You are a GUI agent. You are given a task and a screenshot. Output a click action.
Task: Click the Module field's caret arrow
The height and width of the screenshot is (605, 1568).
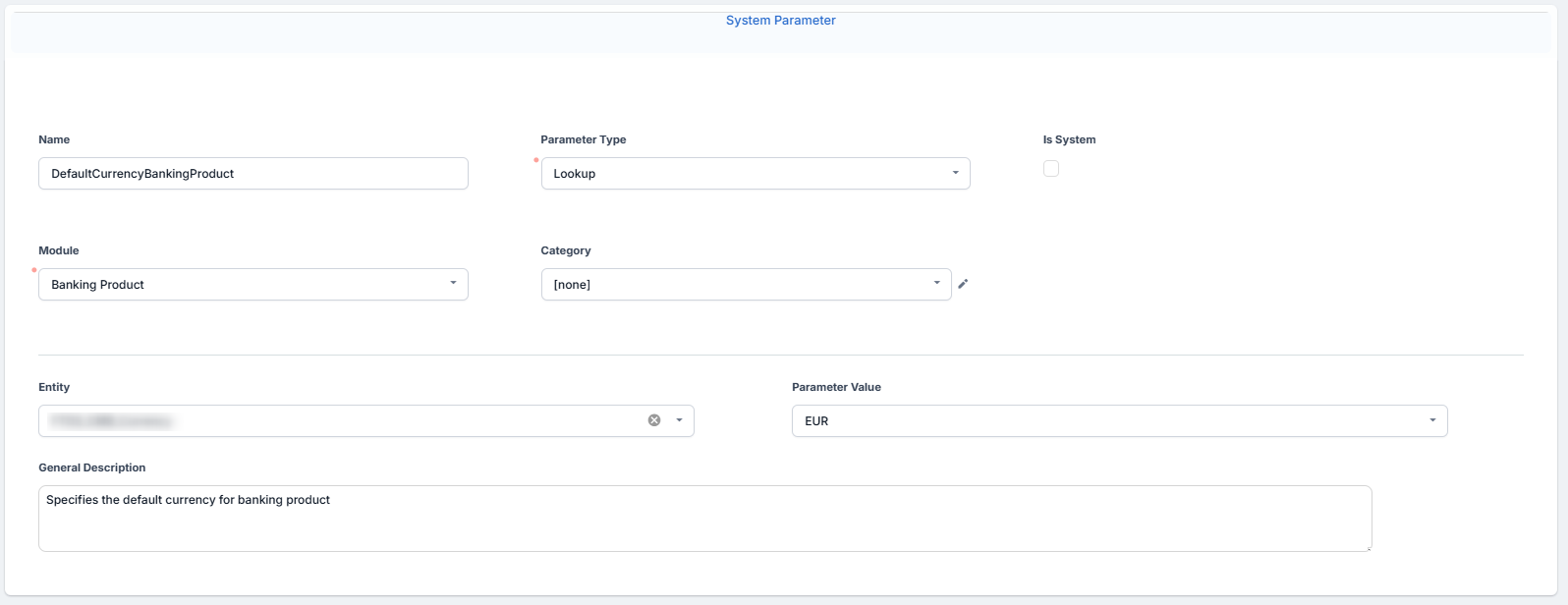pyautogui.click(x=453, y=283)
